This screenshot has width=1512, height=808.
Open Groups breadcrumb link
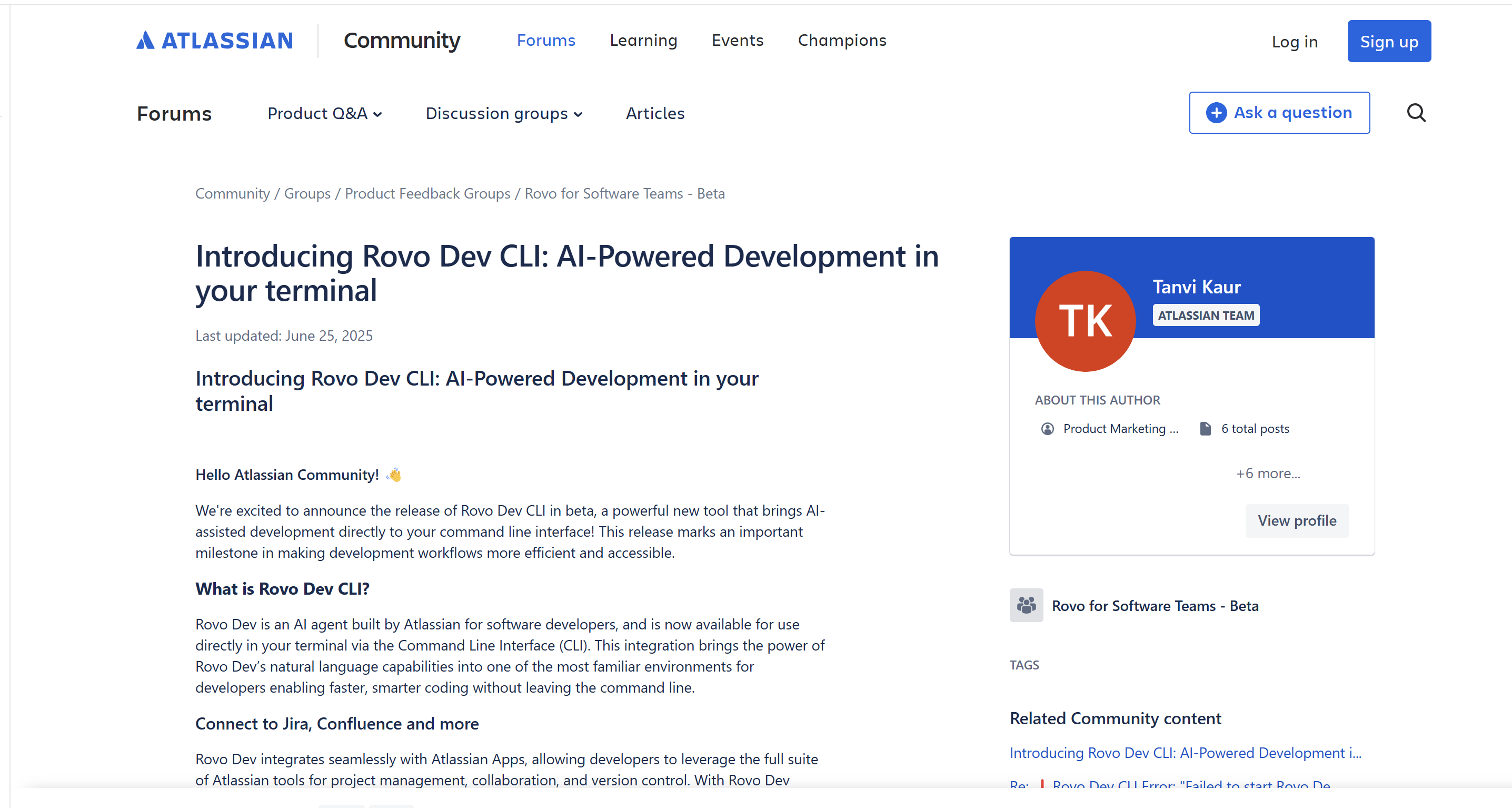click(307, 194)
